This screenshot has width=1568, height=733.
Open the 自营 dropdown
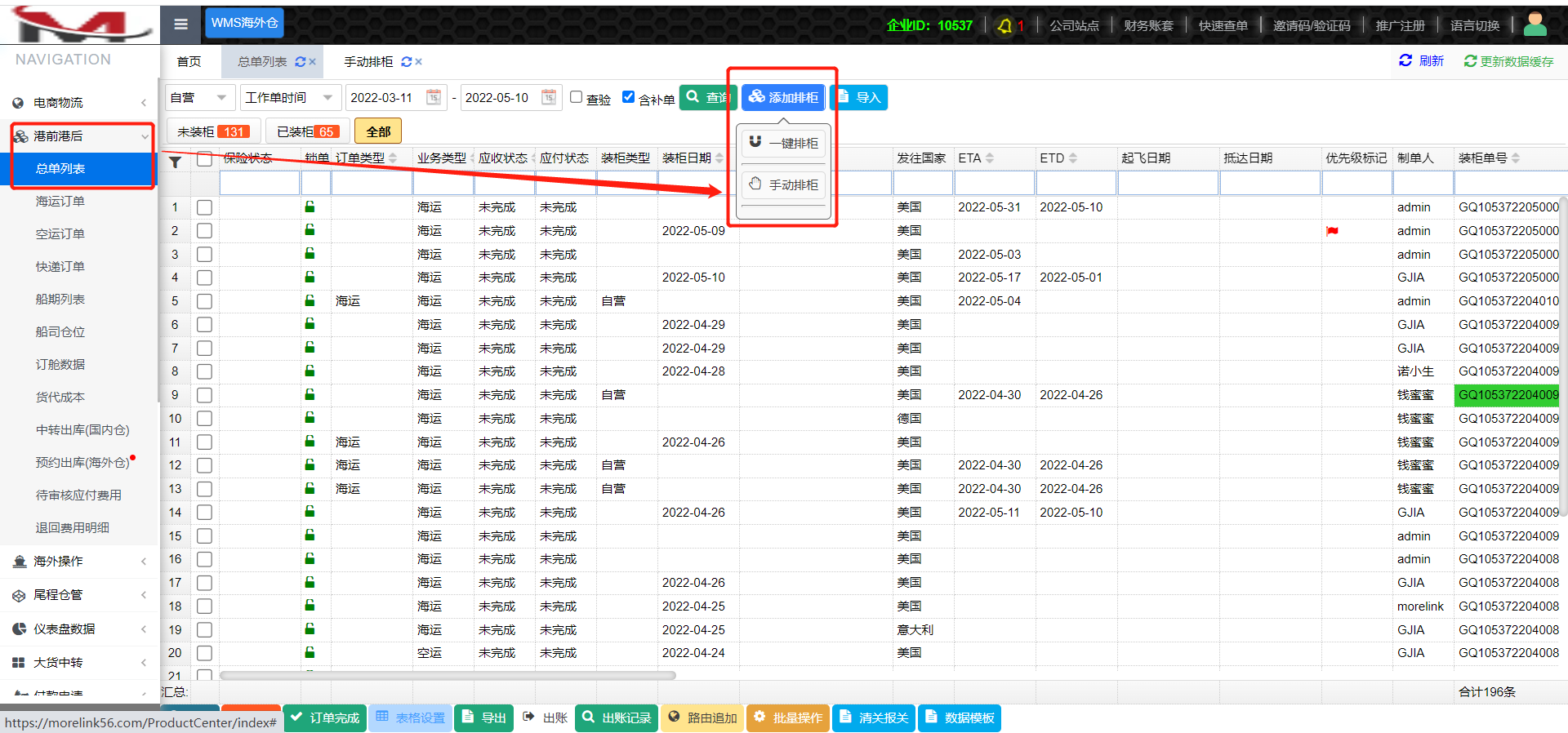point(200,98)
